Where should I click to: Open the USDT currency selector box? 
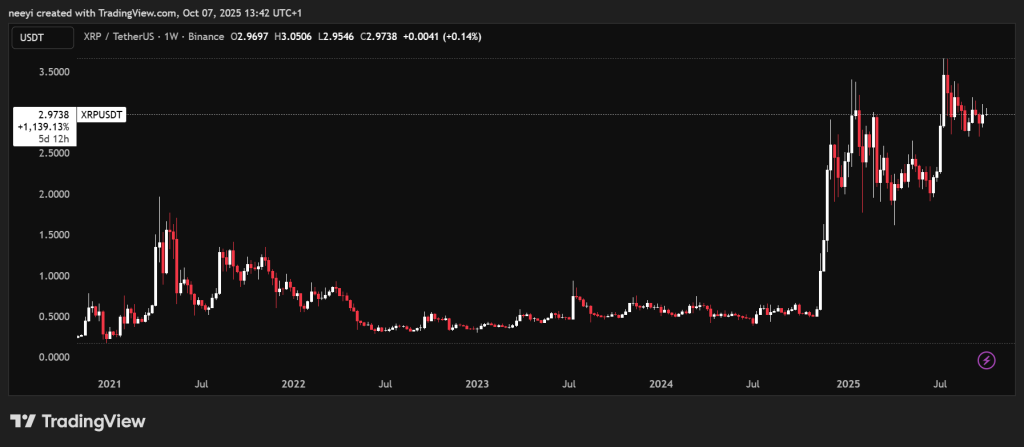(43, 37)
